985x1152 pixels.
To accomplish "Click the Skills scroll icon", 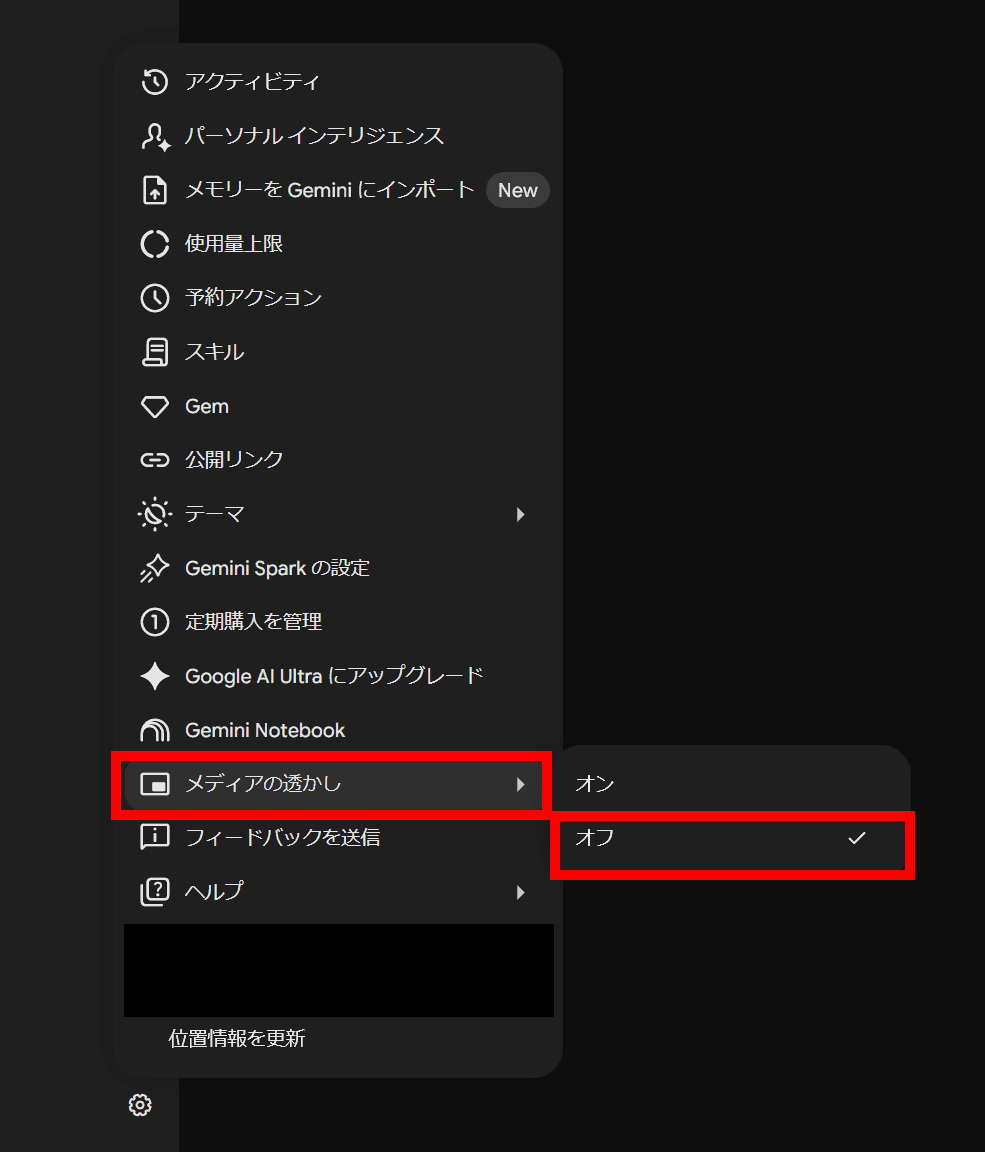I will coord(154,352).
